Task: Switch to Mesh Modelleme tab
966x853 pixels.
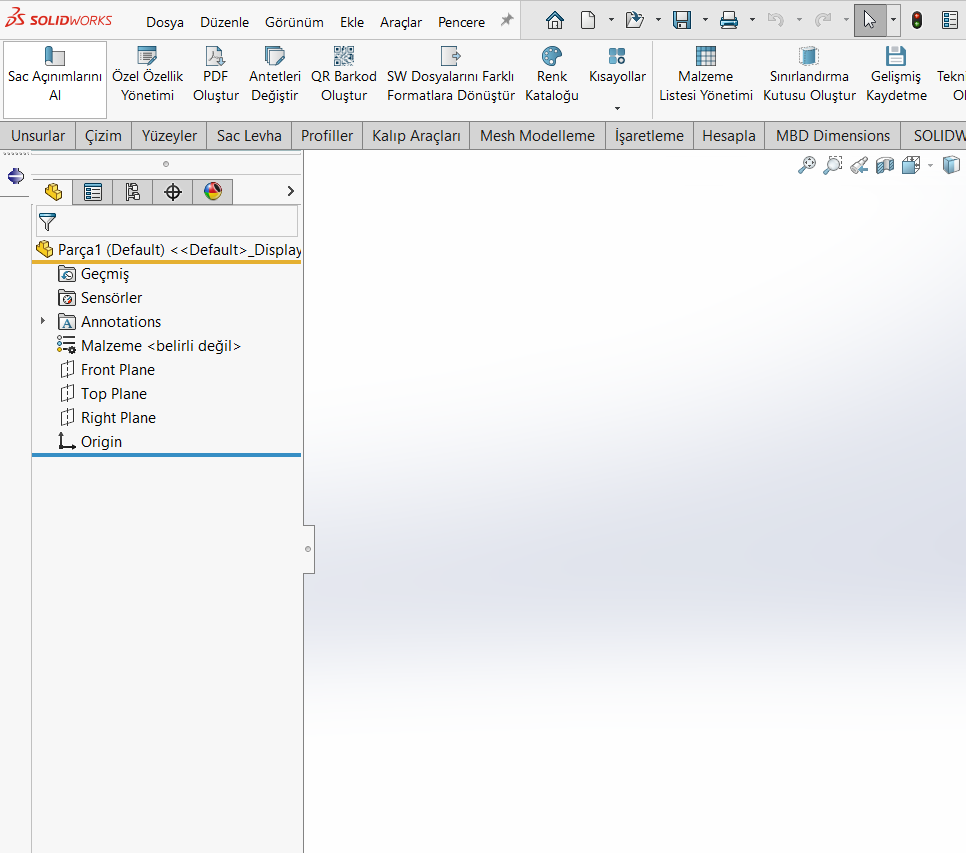Action: 537,135
